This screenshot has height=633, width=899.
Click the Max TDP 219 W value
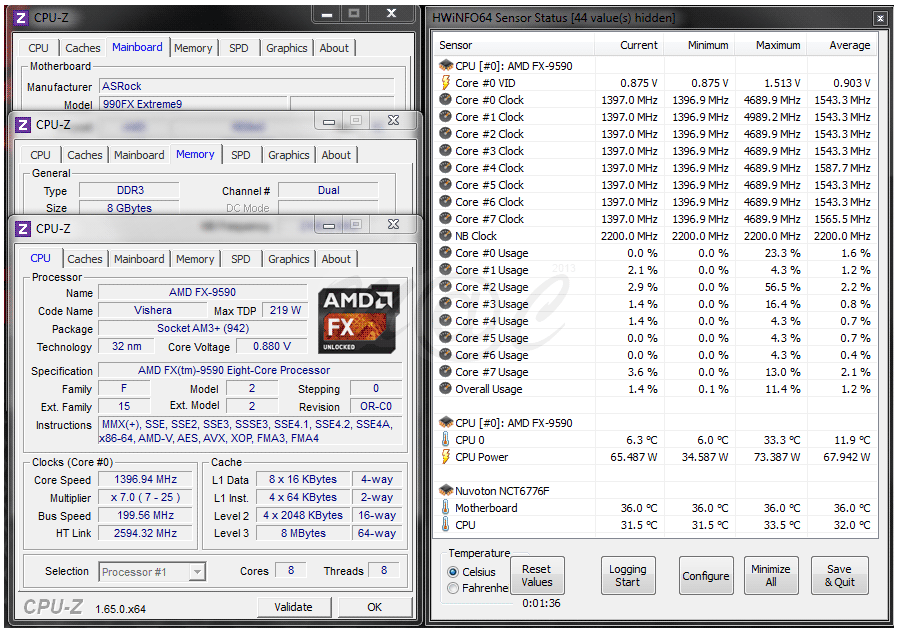(285, 310)
